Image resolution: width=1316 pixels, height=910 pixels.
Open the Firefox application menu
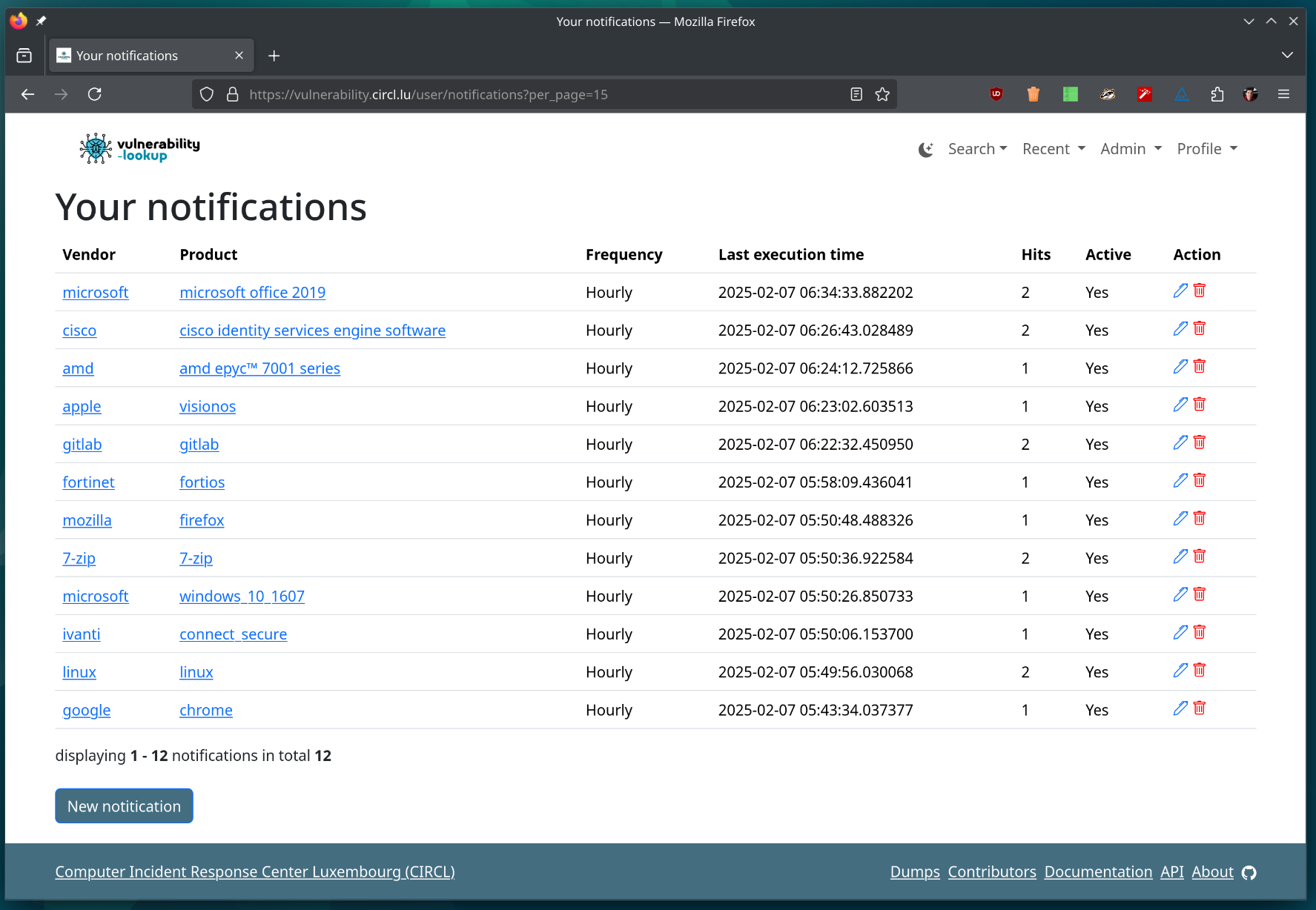(x=1283, y=94)
